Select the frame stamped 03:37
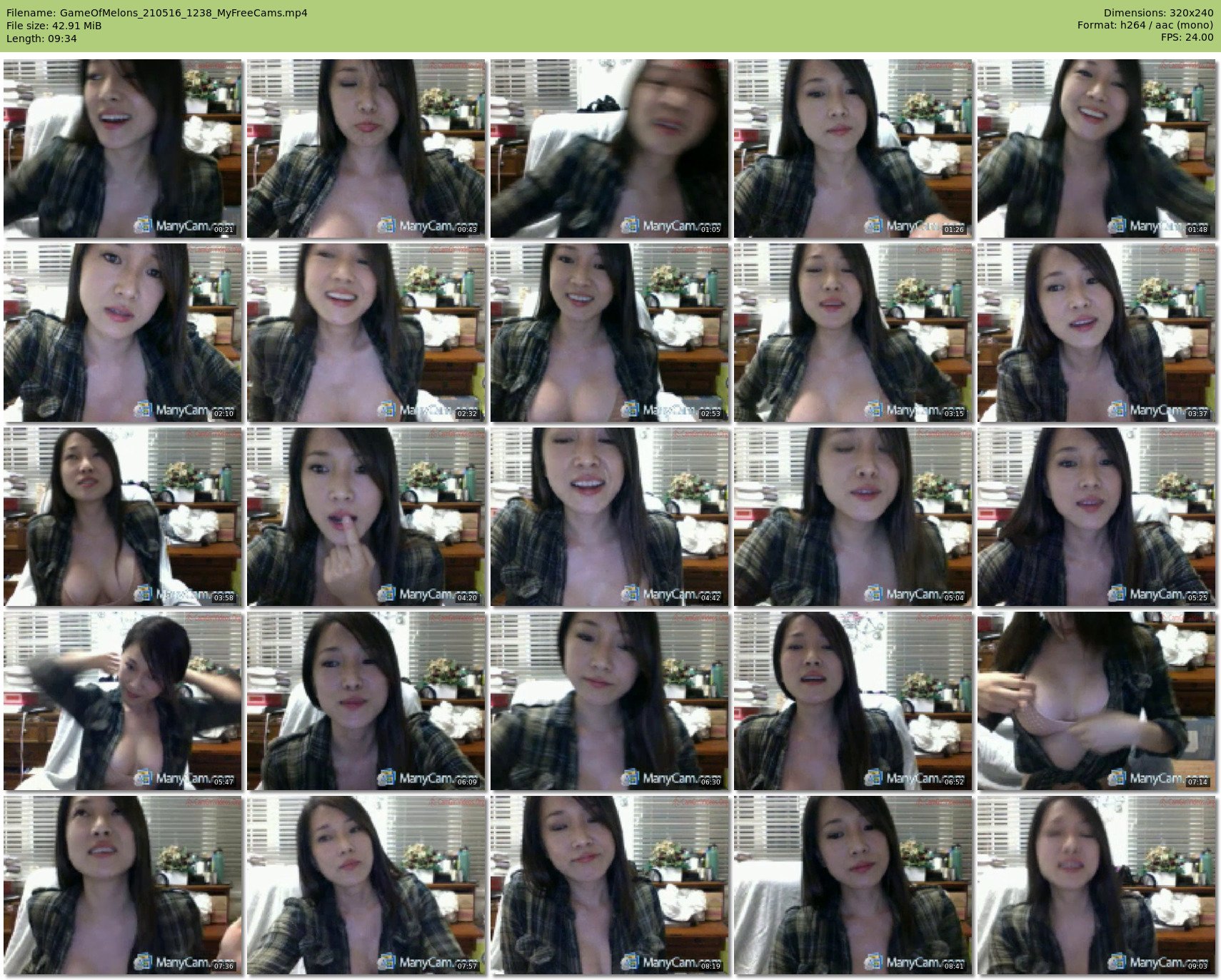This screenshot has width=1221, height=980. 1097,333
